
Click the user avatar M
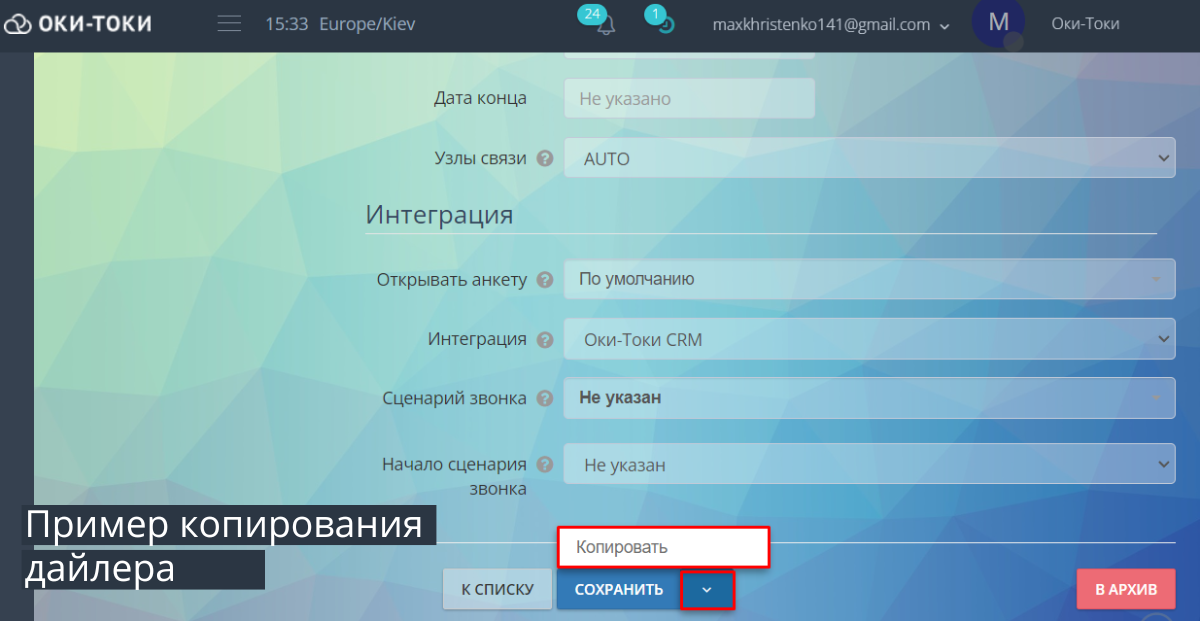tap(998, 24)
